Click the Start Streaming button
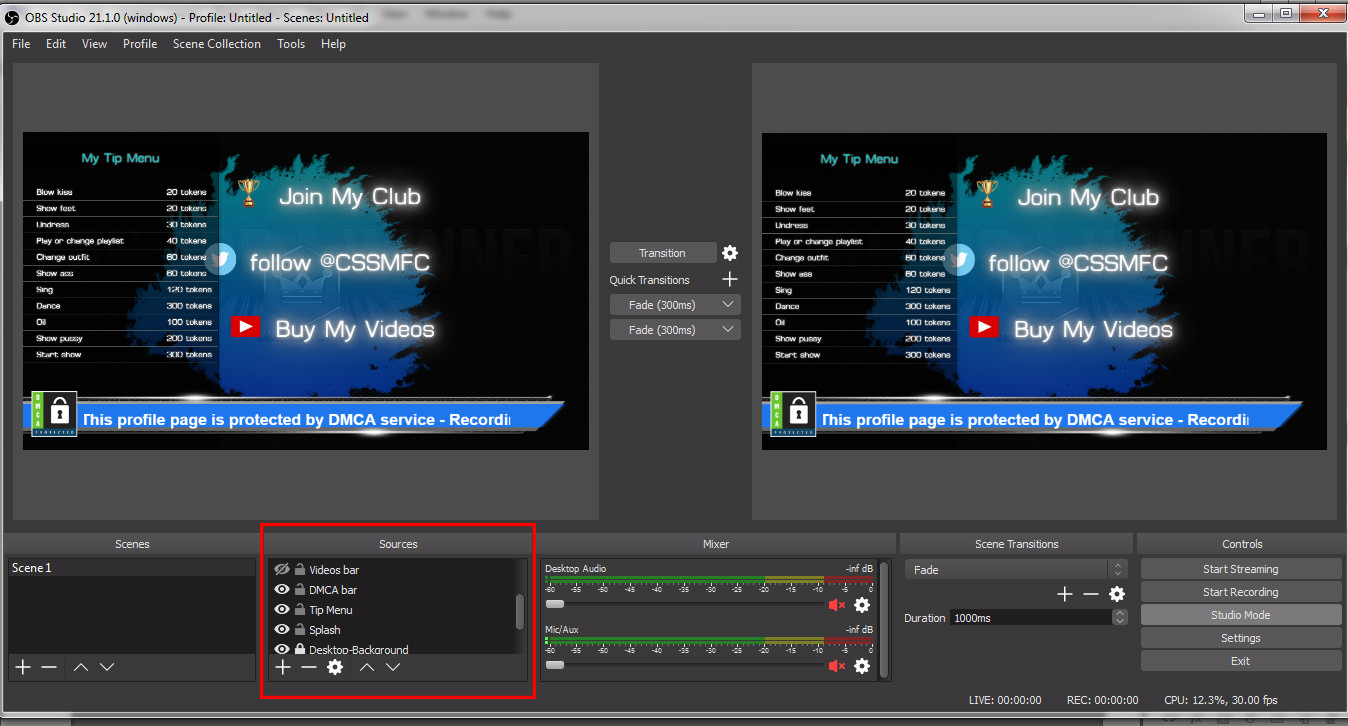 click(1240, 569)
